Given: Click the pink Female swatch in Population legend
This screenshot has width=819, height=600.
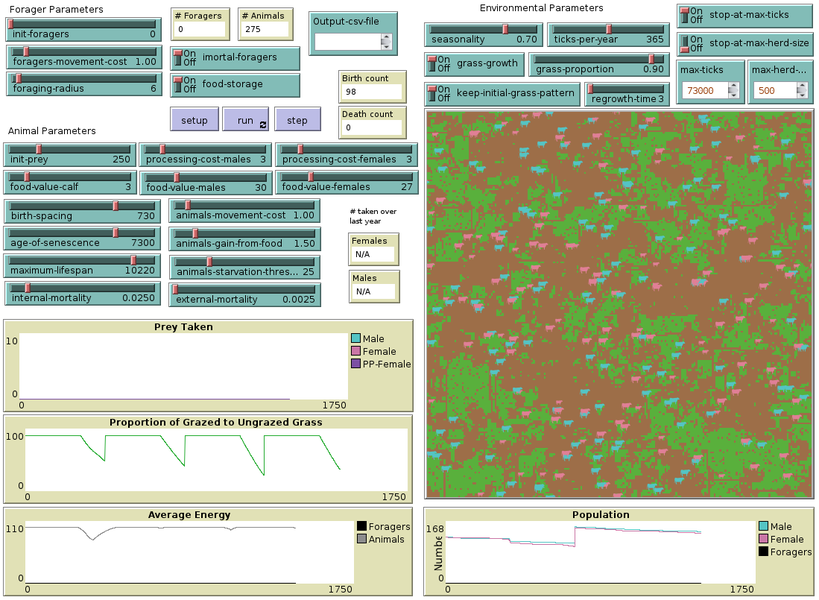Looking at the screenshot, I should (x=765, y=538).
